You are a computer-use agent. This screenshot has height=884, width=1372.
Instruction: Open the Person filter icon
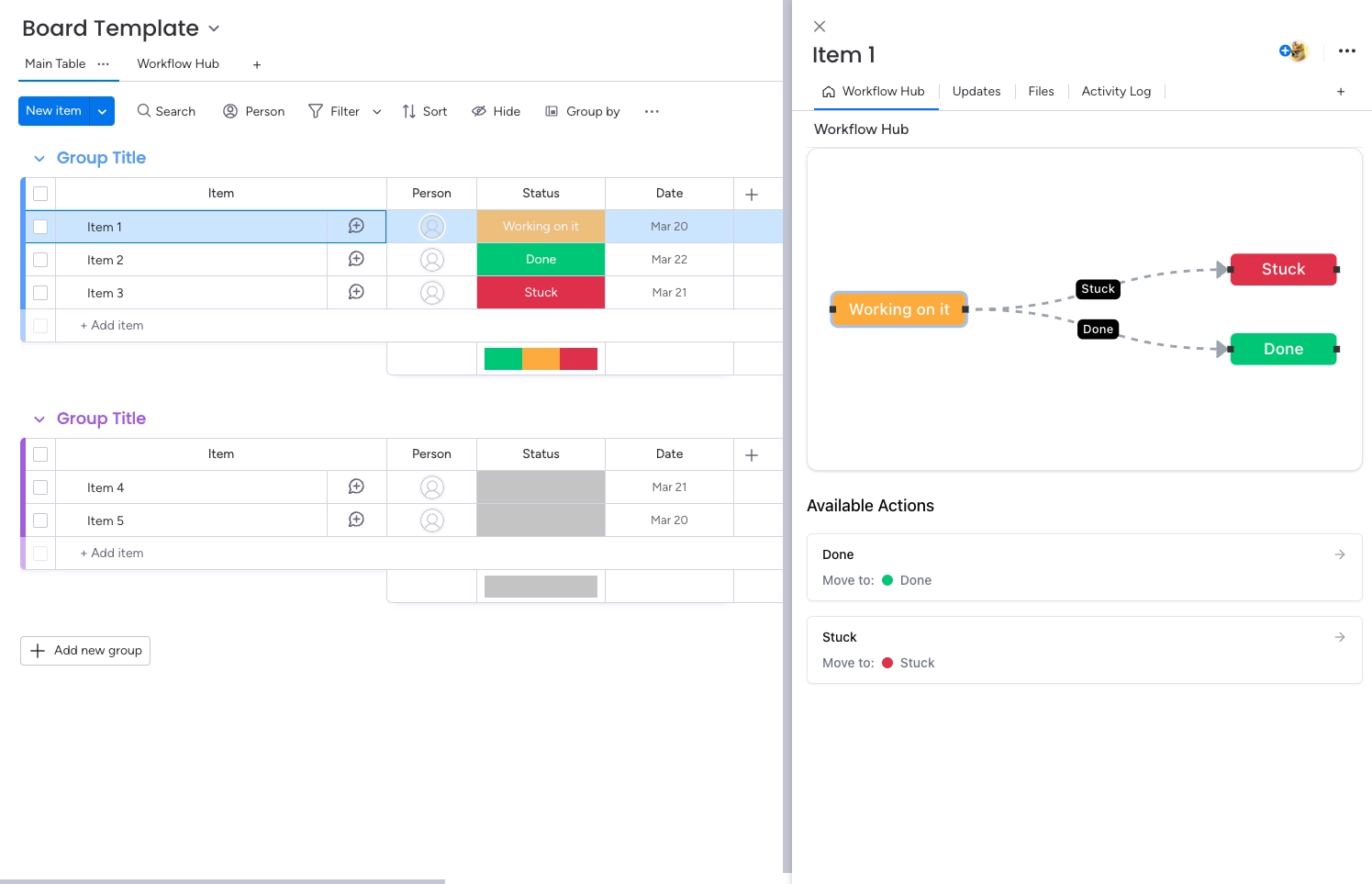point(229,111)
